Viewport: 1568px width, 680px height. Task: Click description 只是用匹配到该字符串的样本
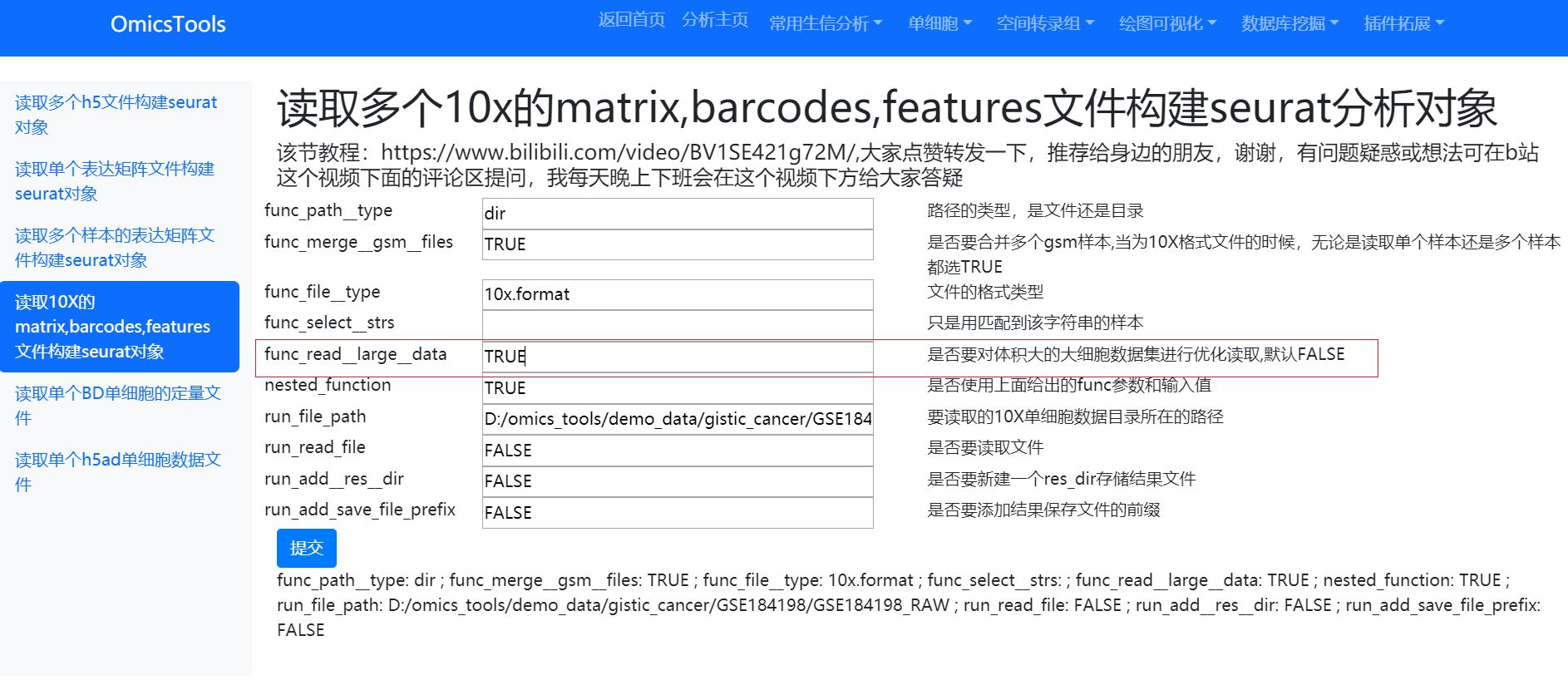(x=1035, y=323)
